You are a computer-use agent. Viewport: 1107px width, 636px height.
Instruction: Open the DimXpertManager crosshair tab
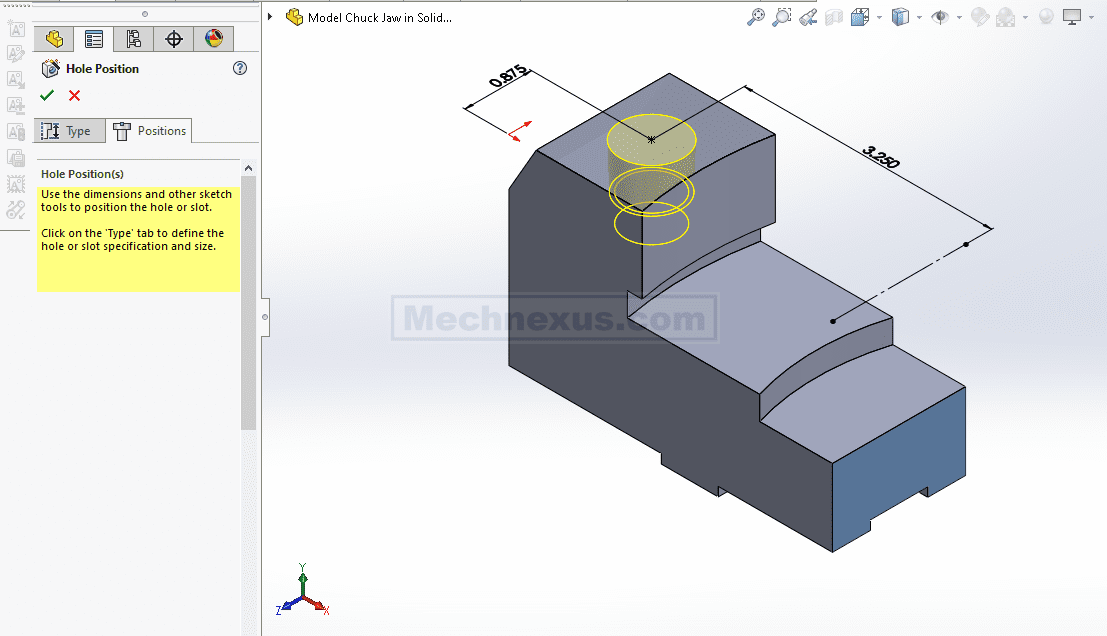pyautogui.click(x=174, y=39)
